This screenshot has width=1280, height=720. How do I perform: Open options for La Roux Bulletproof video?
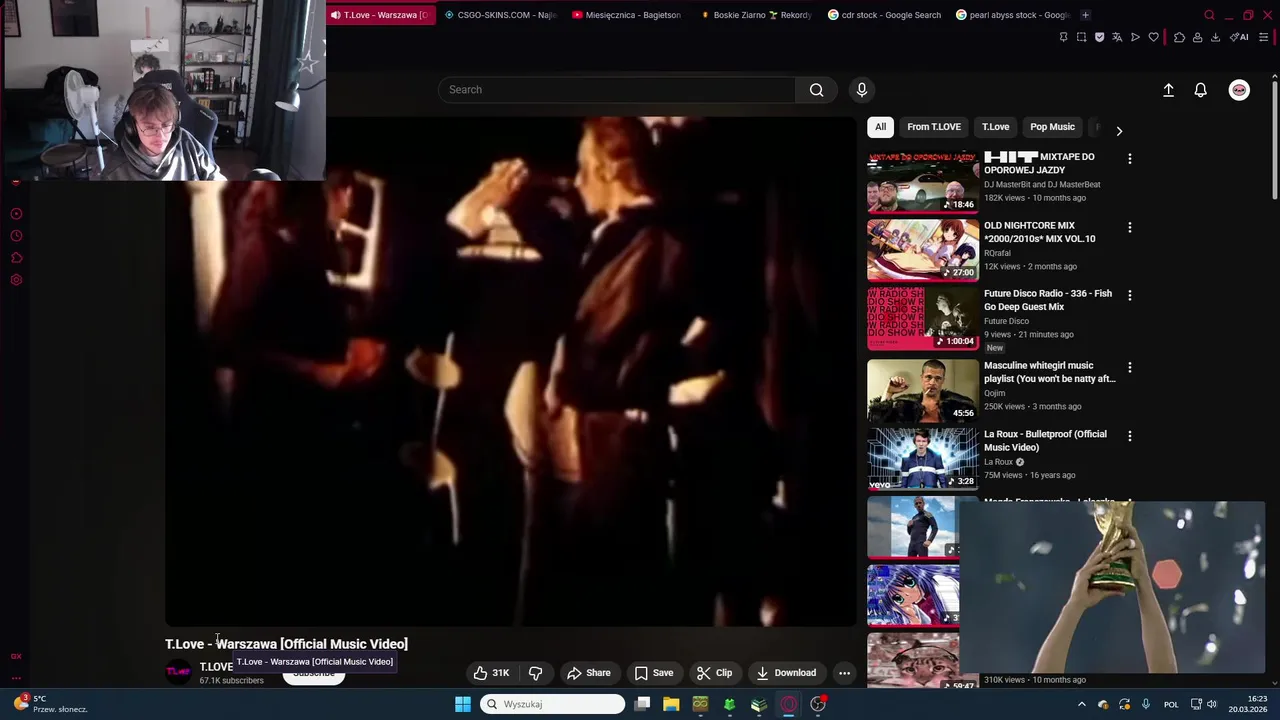coord(1130,436)
